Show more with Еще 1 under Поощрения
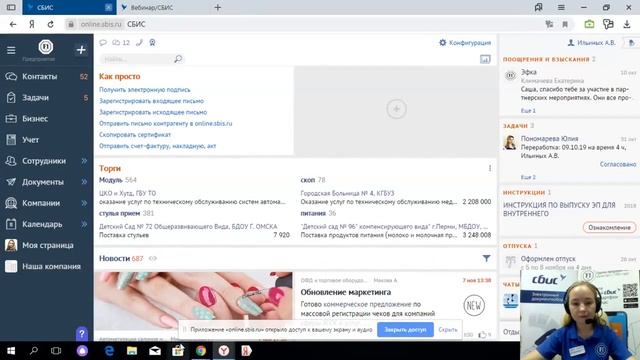 point(528,111)
